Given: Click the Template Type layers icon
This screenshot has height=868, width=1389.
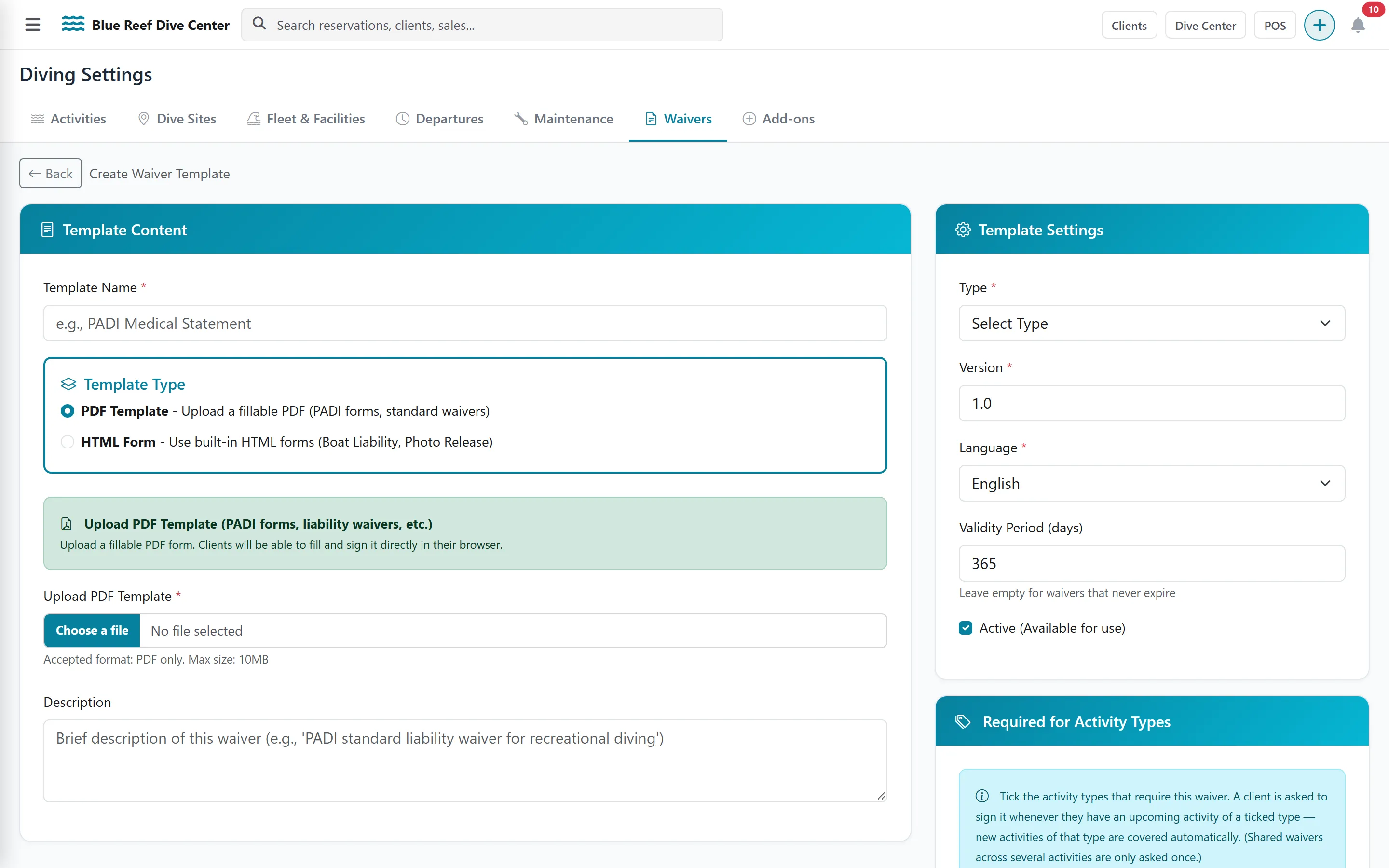Looking at the screenshot, I should click(x=68, y=384).
